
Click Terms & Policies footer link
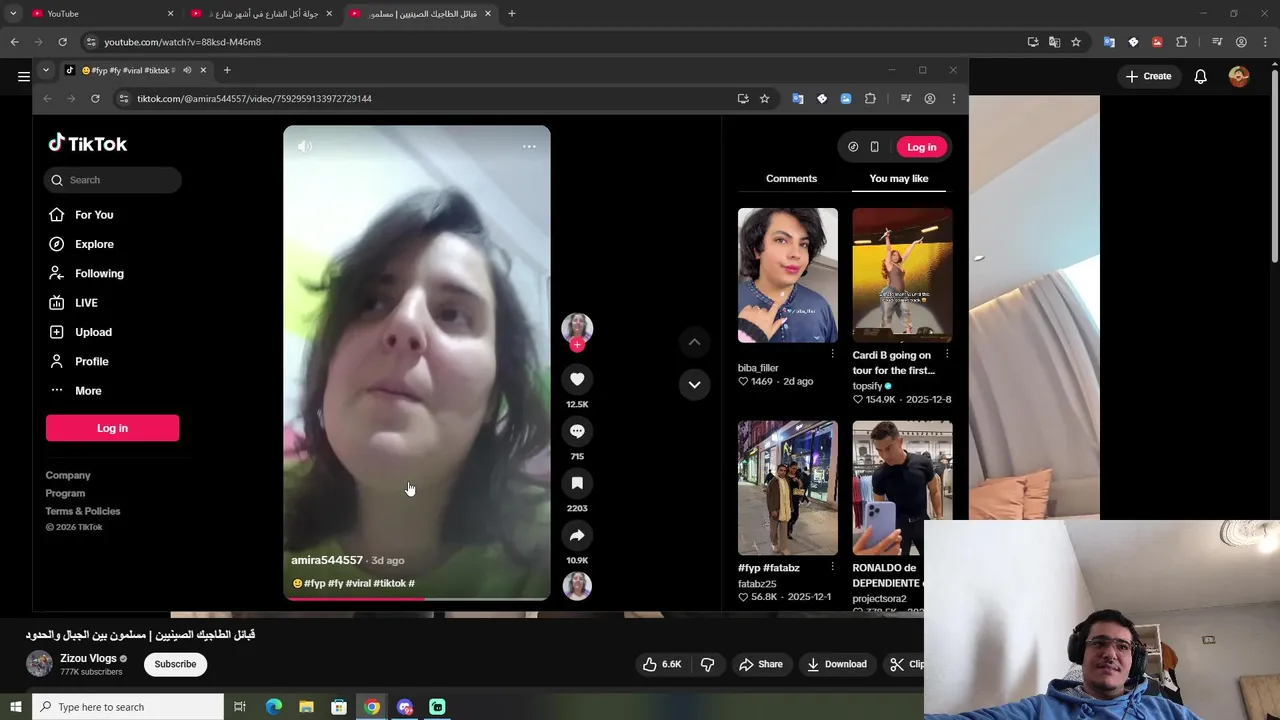(x=82, y=511)
